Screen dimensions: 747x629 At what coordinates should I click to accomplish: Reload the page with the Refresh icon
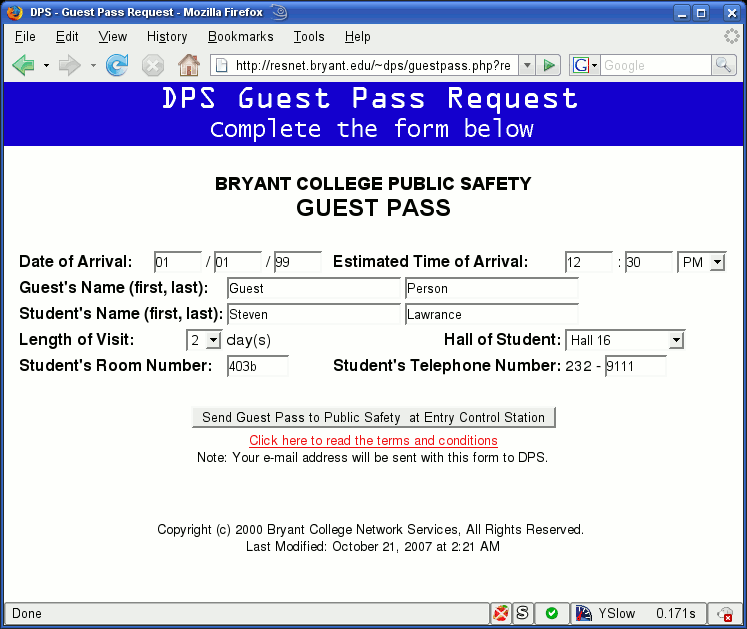tap(117, 65)
